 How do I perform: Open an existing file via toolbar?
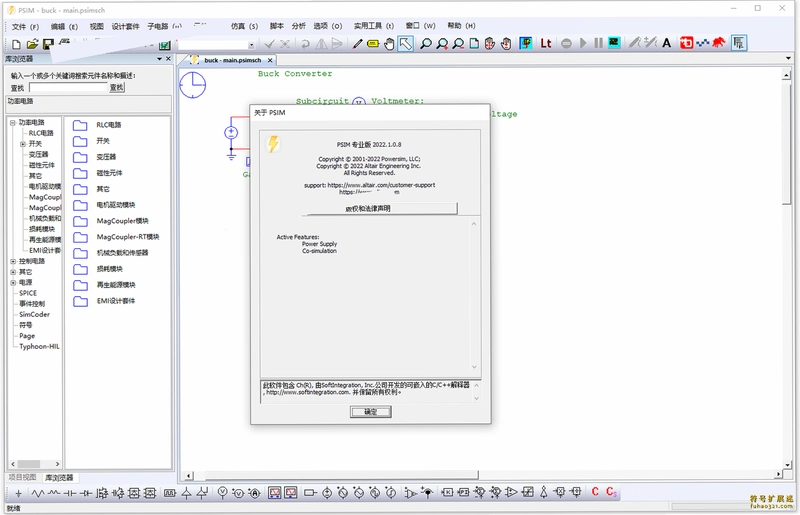click(x=32, y=44)
